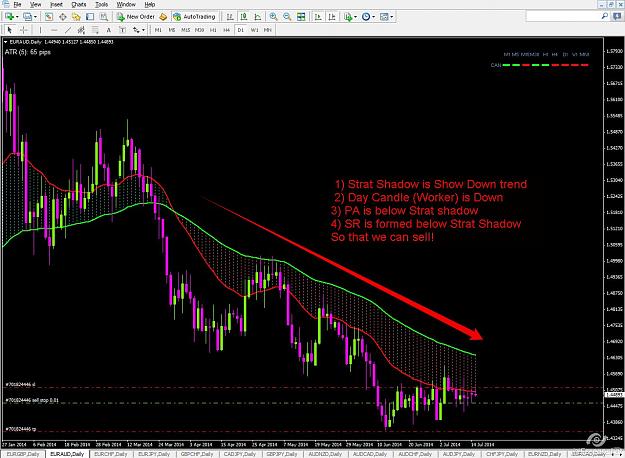Toggle the Navigator star-folder icon
This screenshot has width=625, height=458.
coord(76,17)
